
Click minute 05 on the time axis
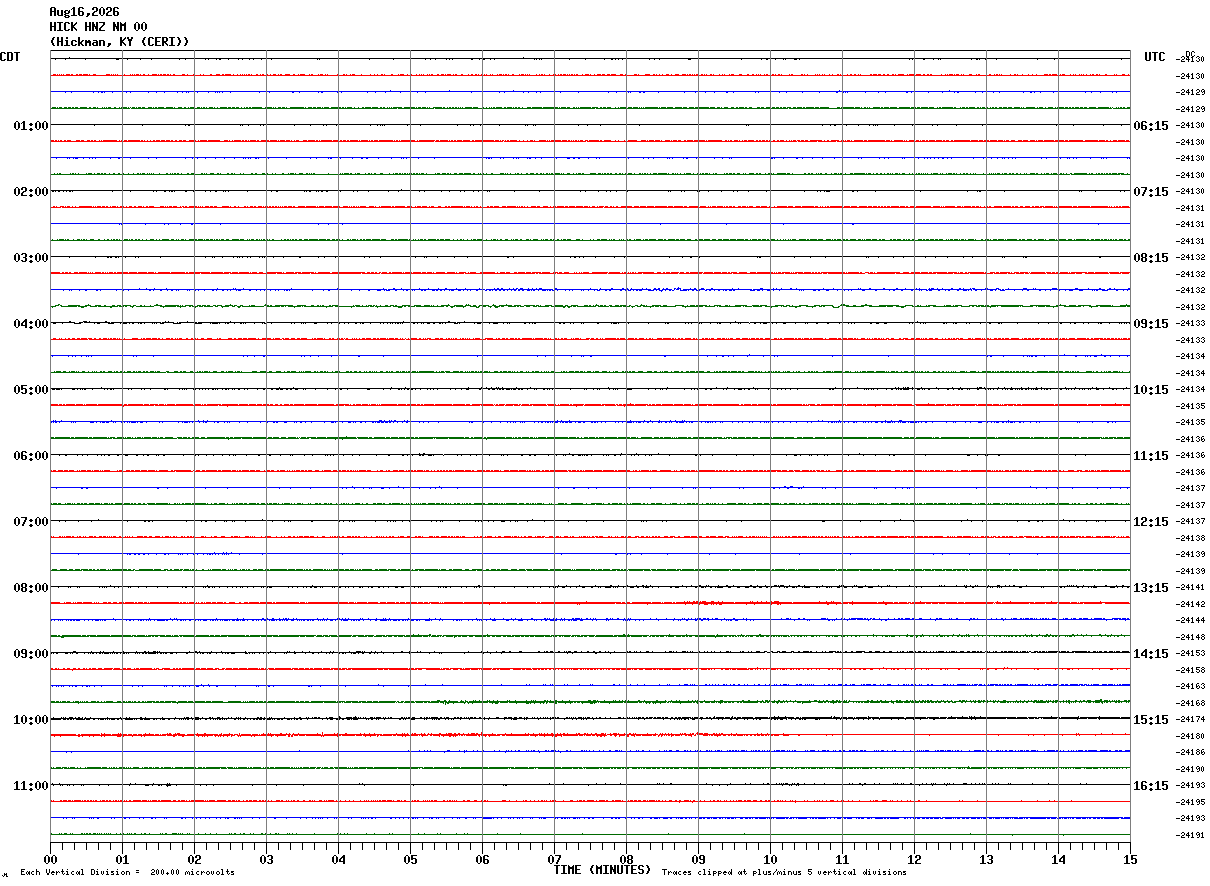(410, 860)
